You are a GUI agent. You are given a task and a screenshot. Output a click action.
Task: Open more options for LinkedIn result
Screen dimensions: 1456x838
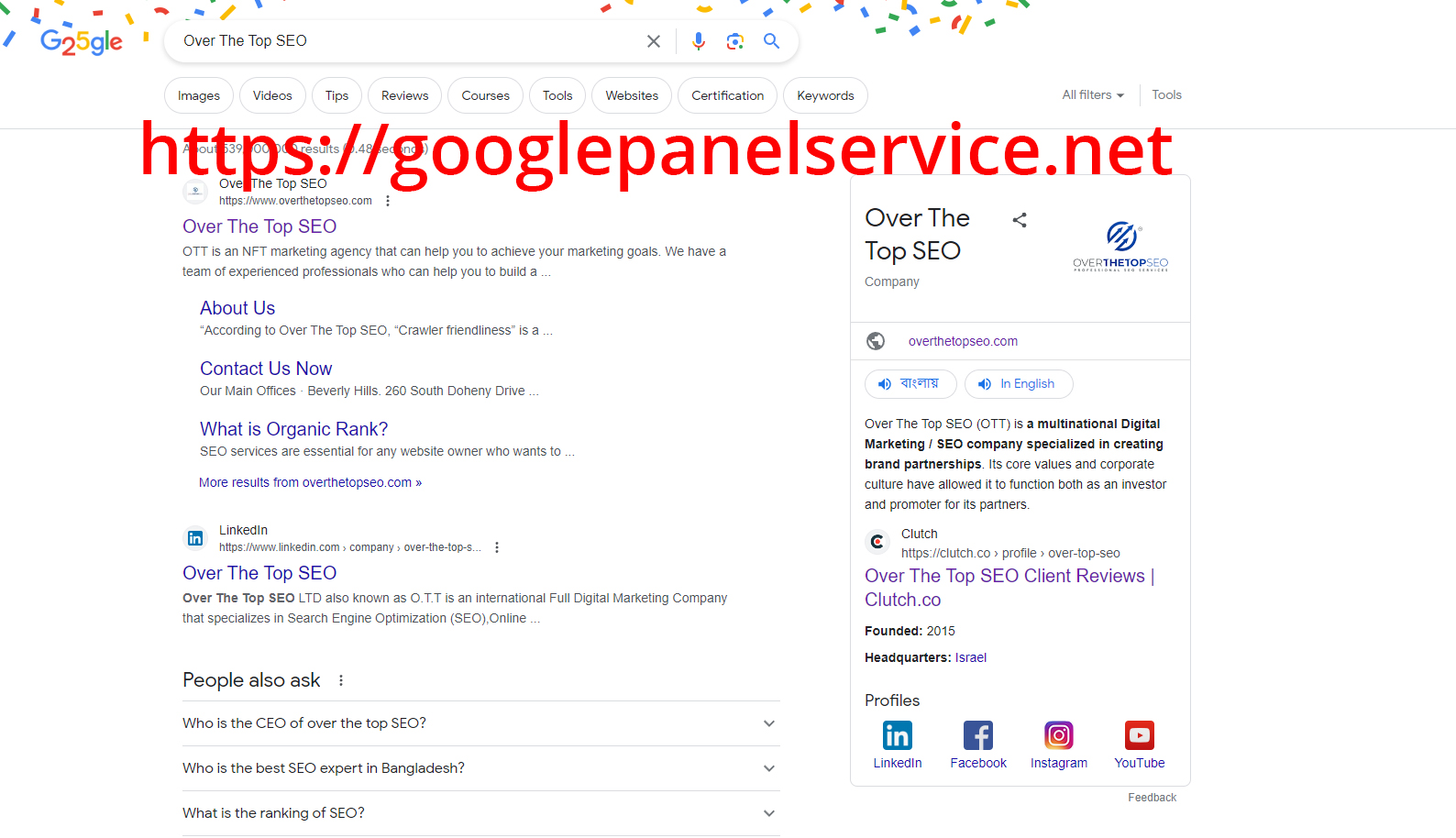(497, 547)
